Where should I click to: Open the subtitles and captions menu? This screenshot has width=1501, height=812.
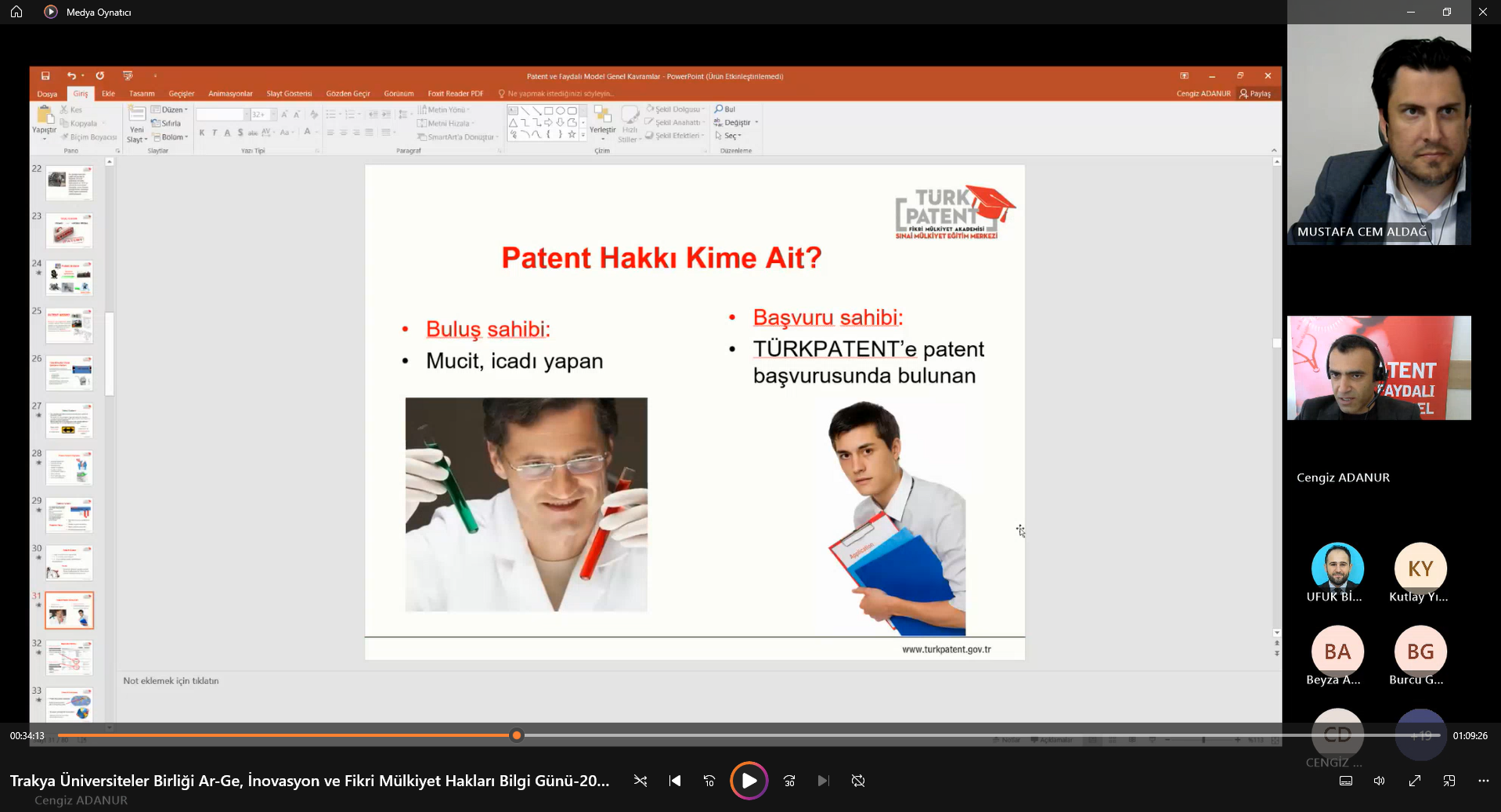[x=1346, y=781]
